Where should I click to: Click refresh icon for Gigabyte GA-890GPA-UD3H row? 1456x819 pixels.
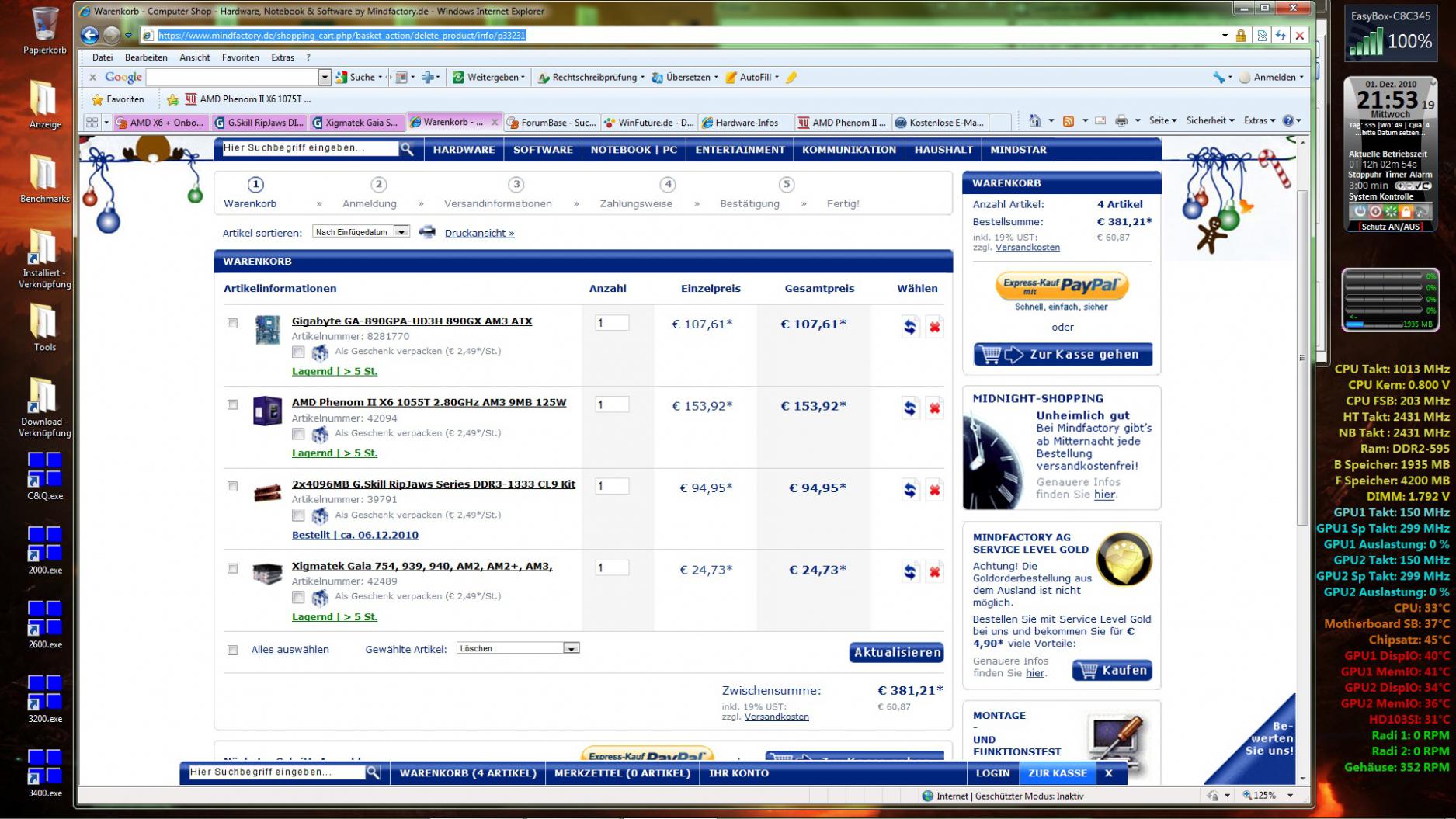point(910,327)
